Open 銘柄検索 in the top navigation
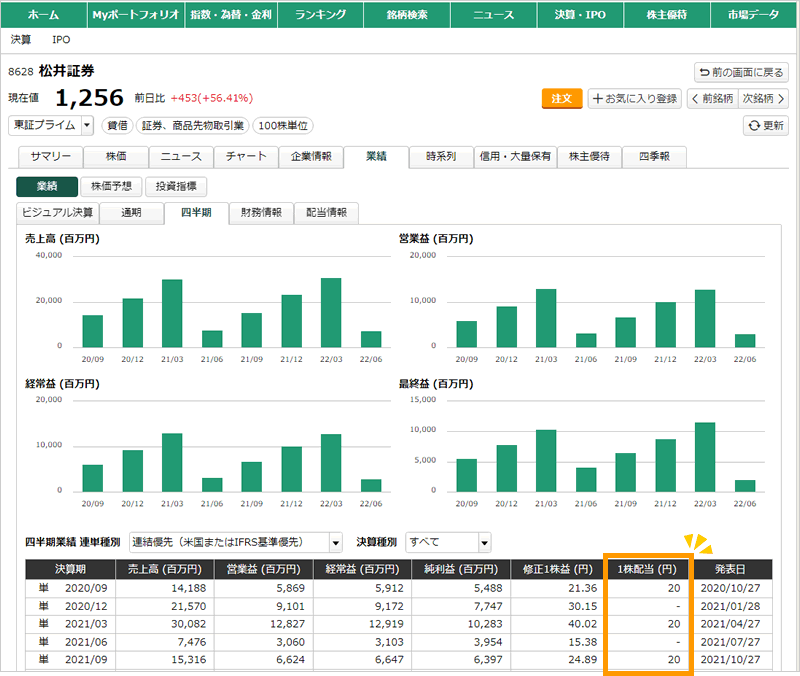Image resolution: width=800 pixels, height=676 pixels. click(407, 14)
